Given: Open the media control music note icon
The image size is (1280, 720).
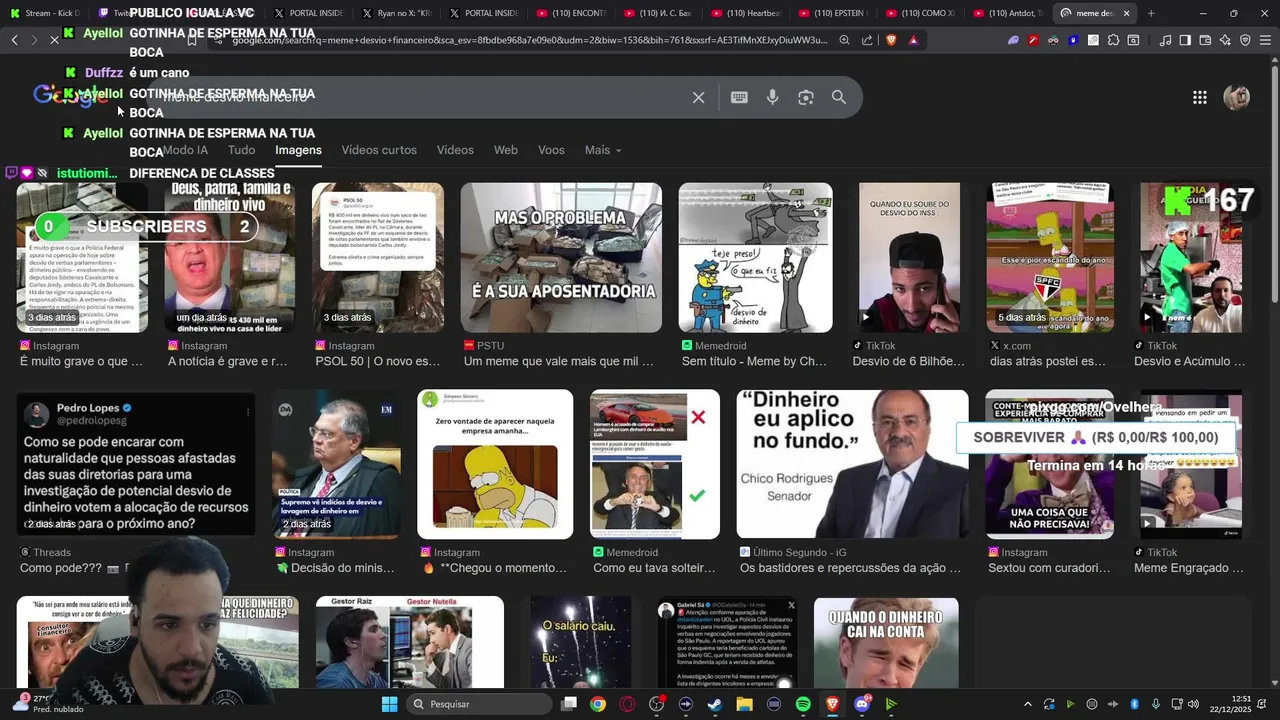Looking at the screenshot, I should [1165, 40].
